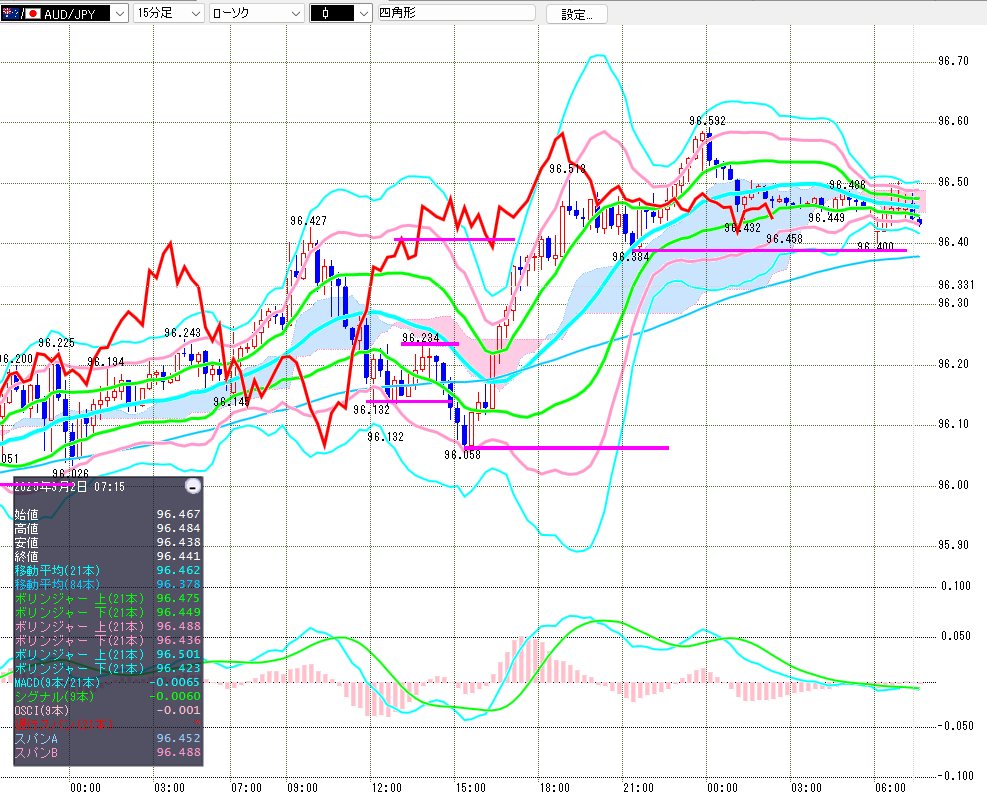Click the 96.234 price label
Image resolution: width=987 pixels, height=798 pixels.
pos(420,338)
